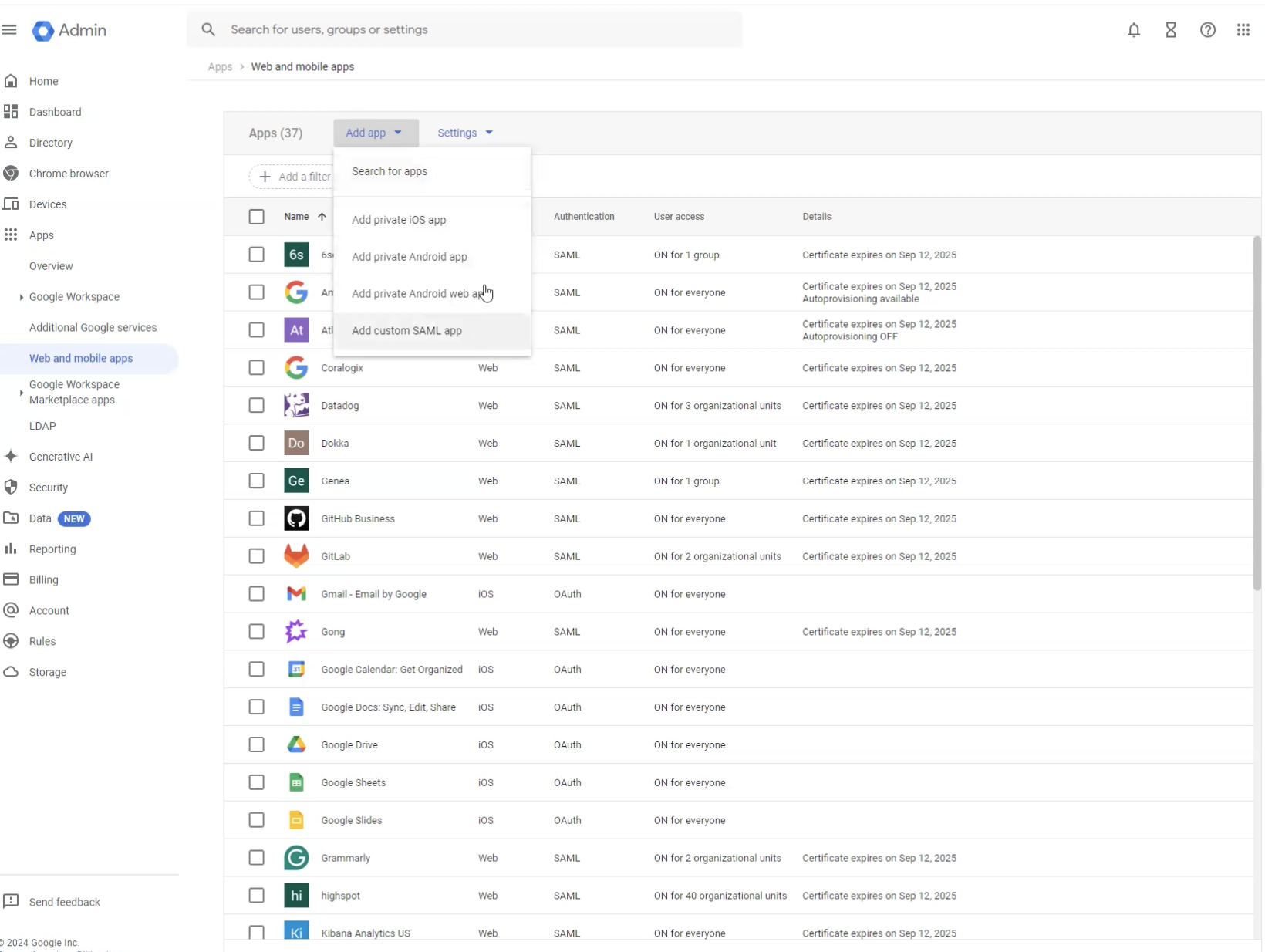Click the Billing card icon

click(x=11, y=579)
